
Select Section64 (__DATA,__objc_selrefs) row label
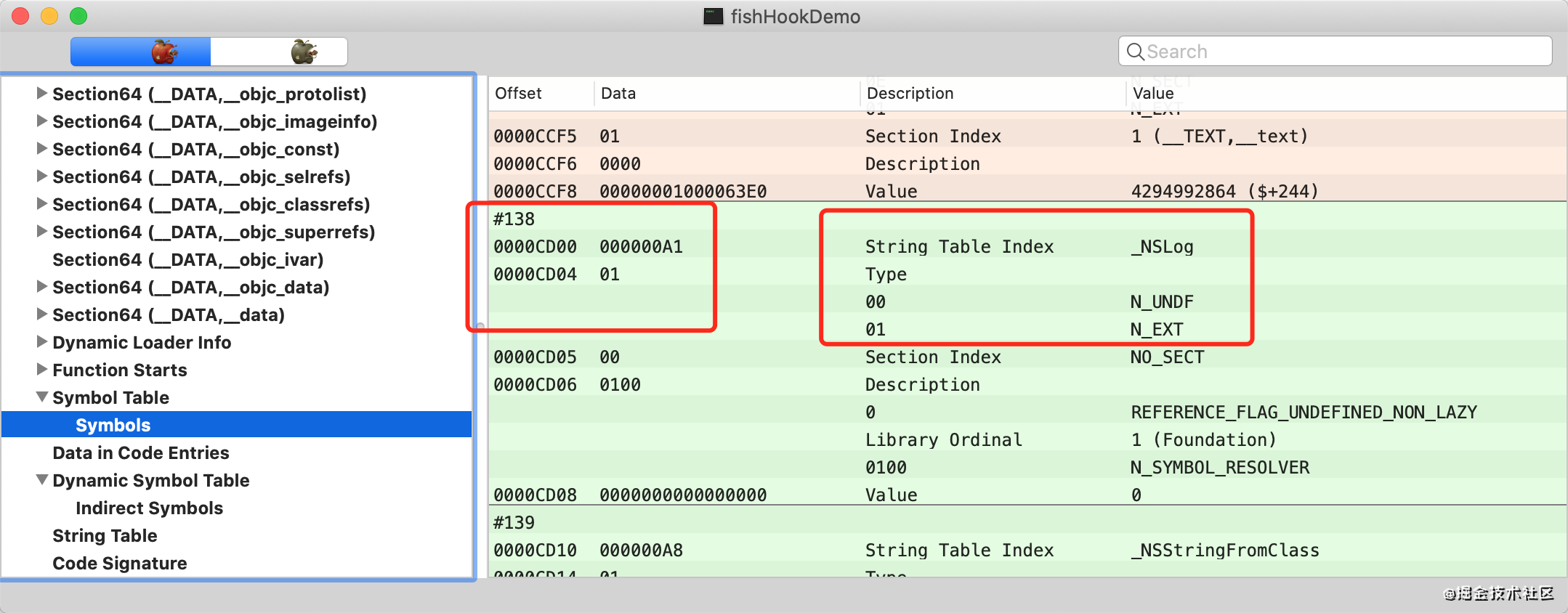point(201,176)
